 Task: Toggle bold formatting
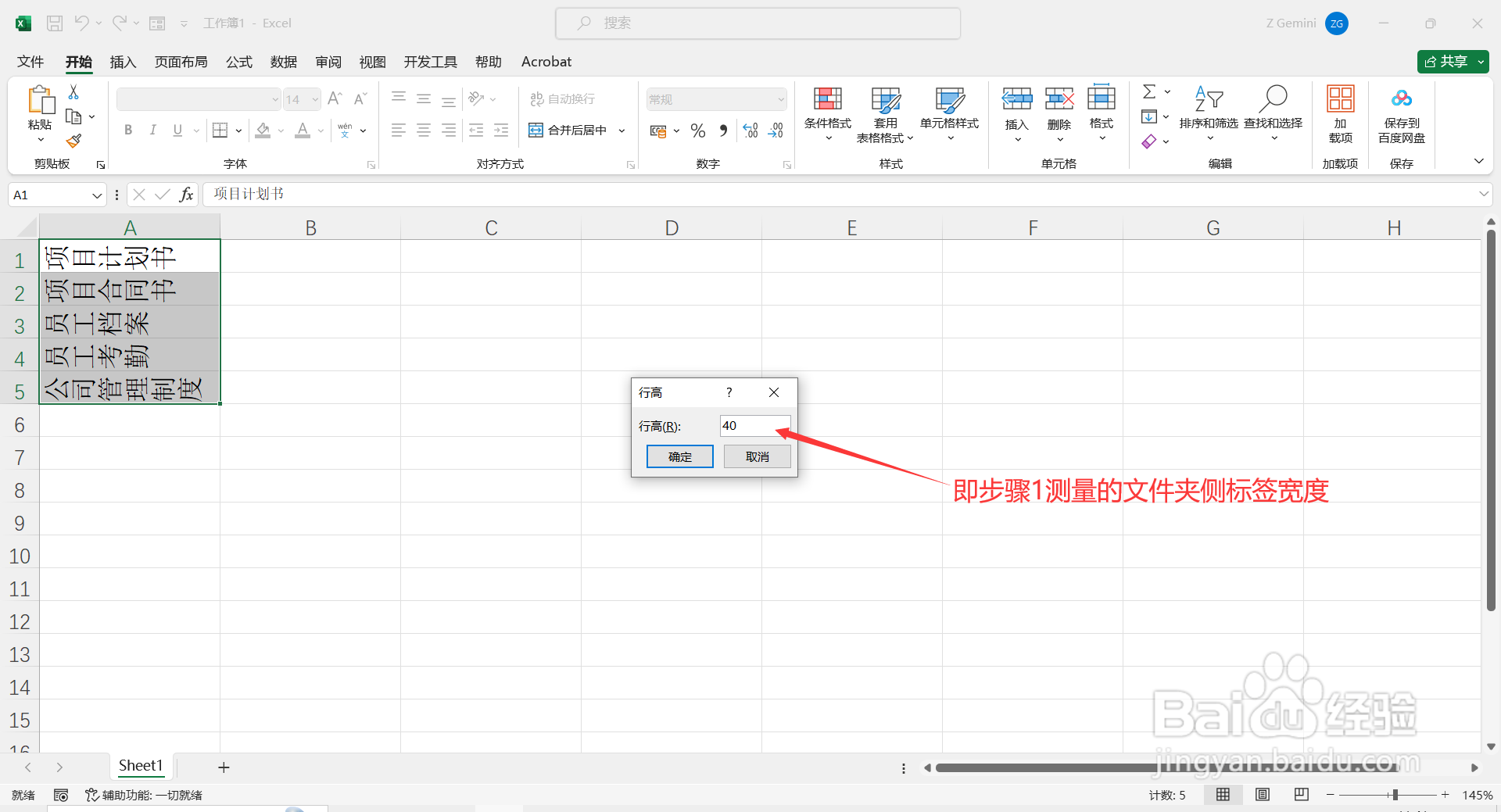pos(128,130)
